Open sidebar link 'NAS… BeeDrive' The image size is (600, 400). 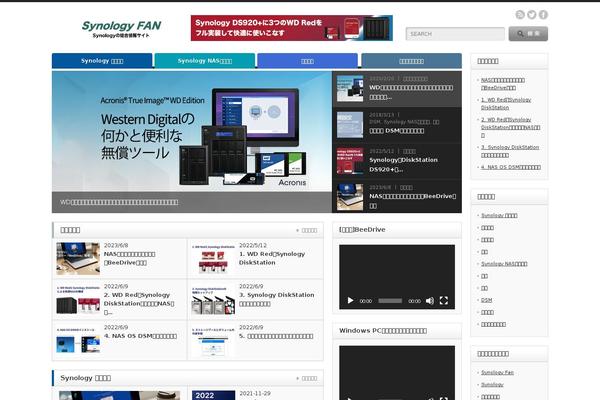502,84
